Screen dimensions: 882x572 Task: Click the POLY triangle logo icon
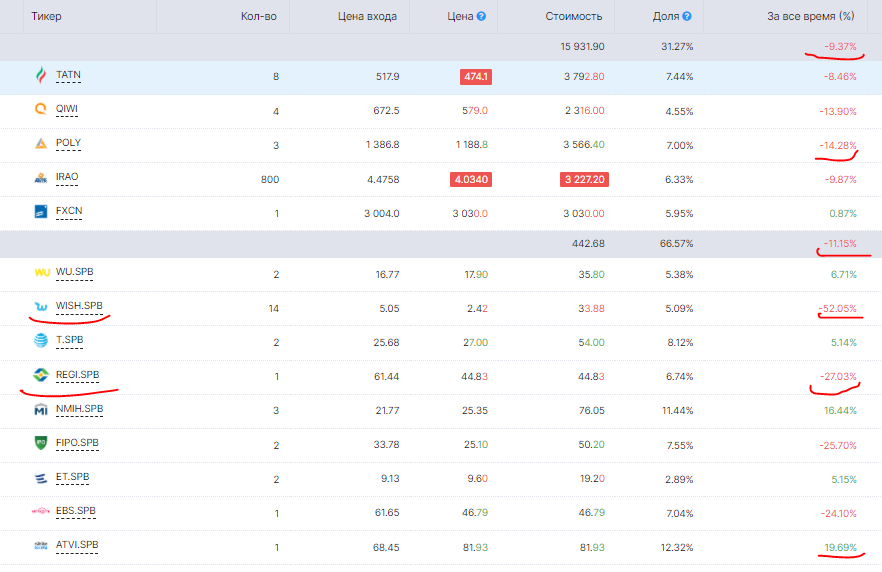click(x=40, y=143)
